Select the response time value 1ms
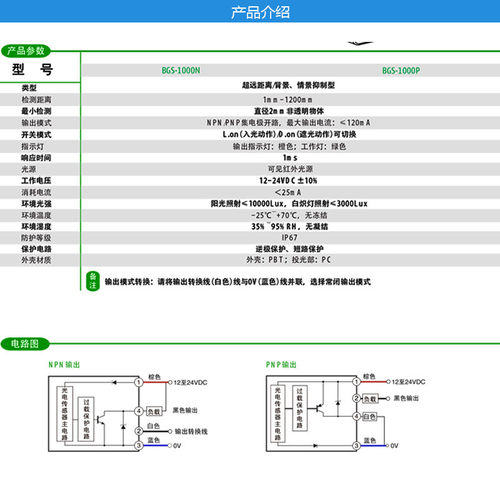Image resolution: width=500 pixels, height=500 pixels. click(290, 158)
